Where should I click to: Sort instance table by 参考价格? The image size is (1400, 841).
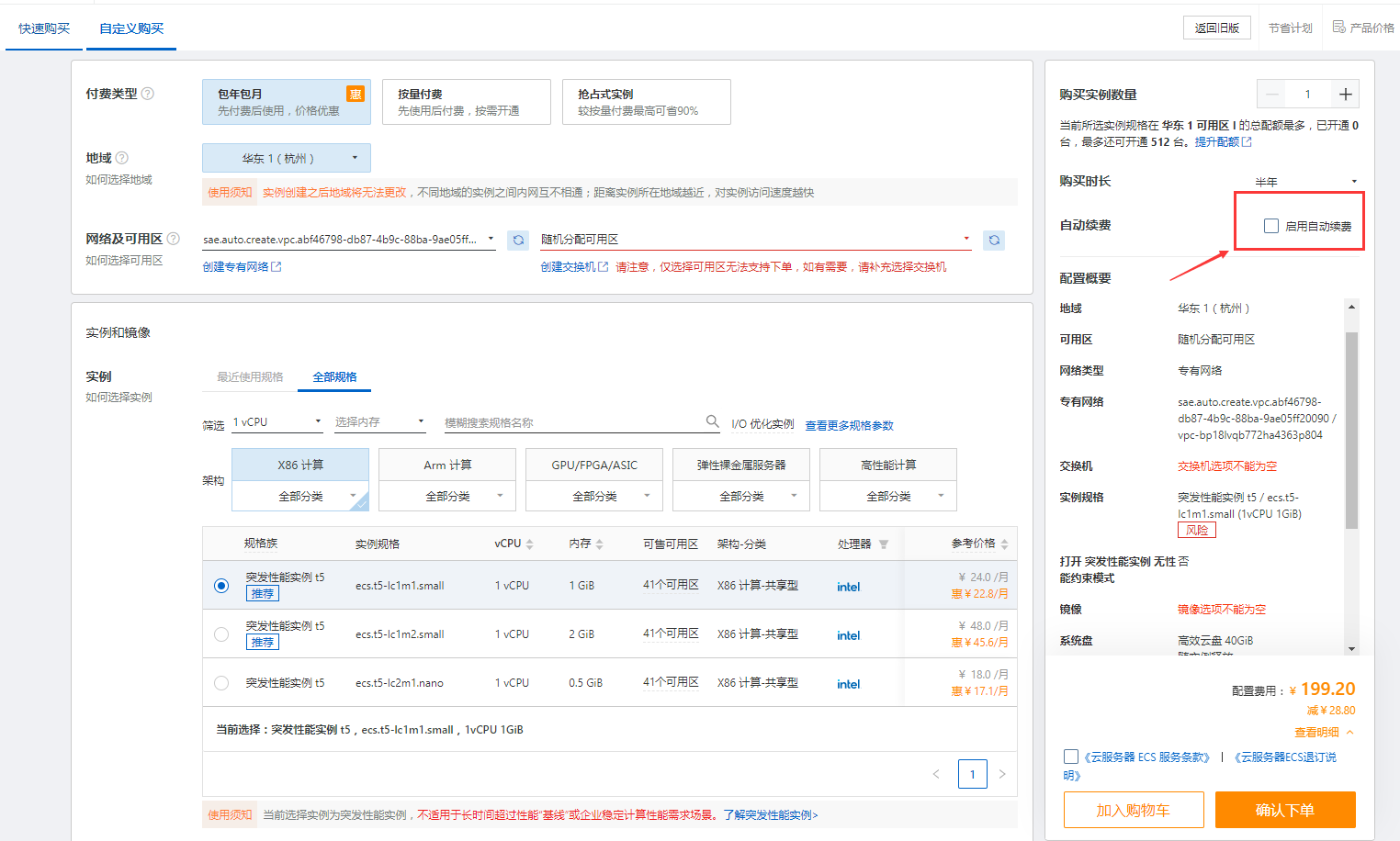click(1004, 544)
